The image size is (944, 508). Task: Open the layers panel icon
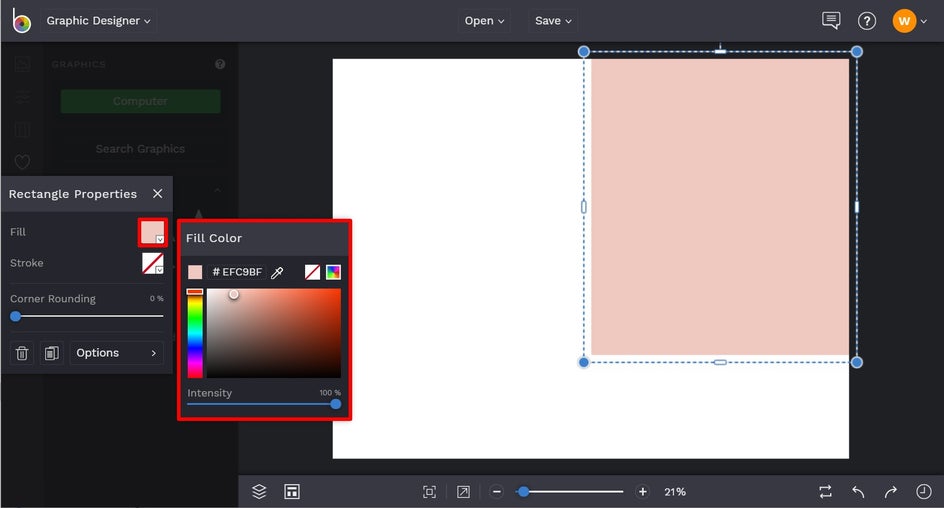tap(259, 492)
